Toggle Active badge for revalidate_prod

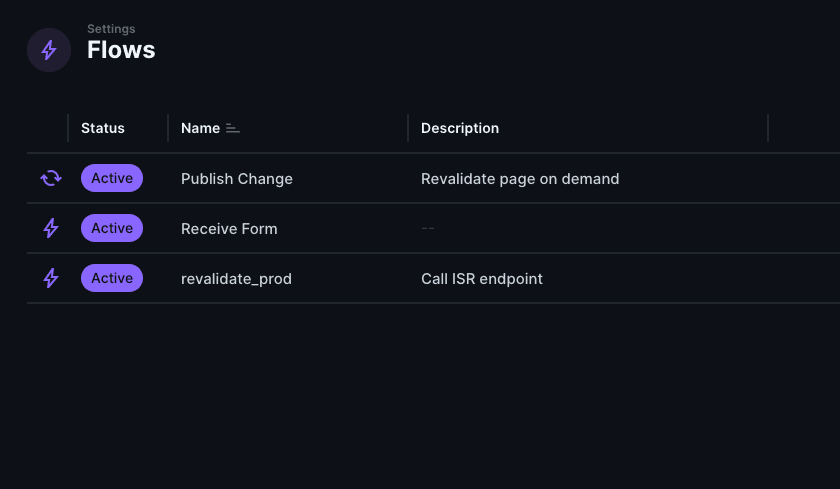(112, 278)
